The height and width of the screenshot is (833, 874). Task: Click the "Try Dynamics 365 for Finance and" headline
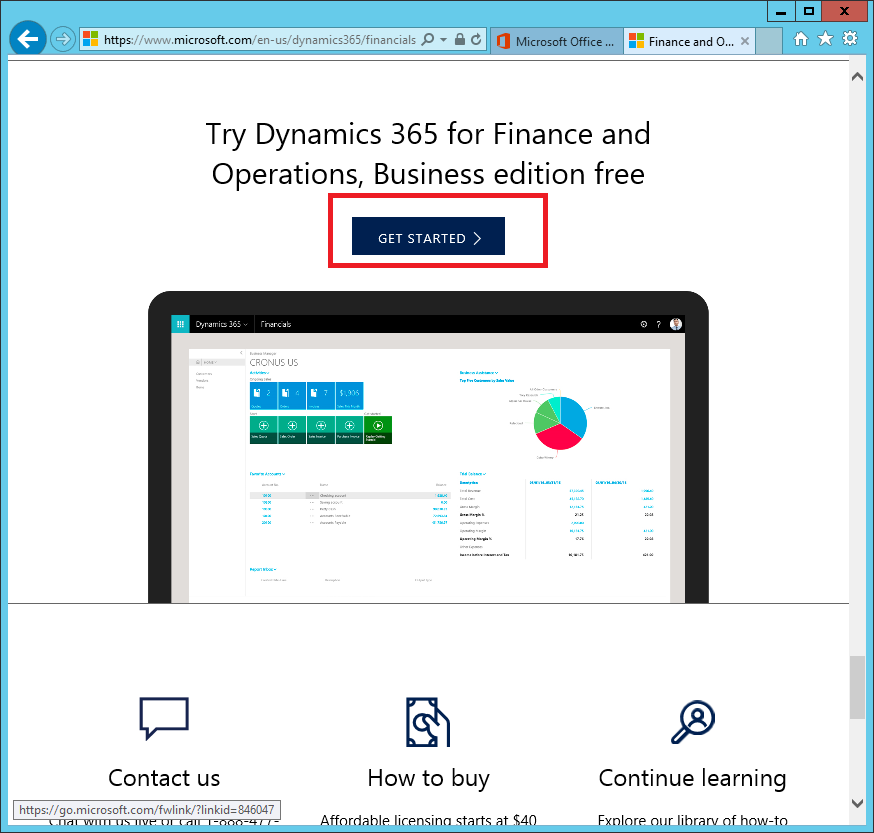(428, 134)
